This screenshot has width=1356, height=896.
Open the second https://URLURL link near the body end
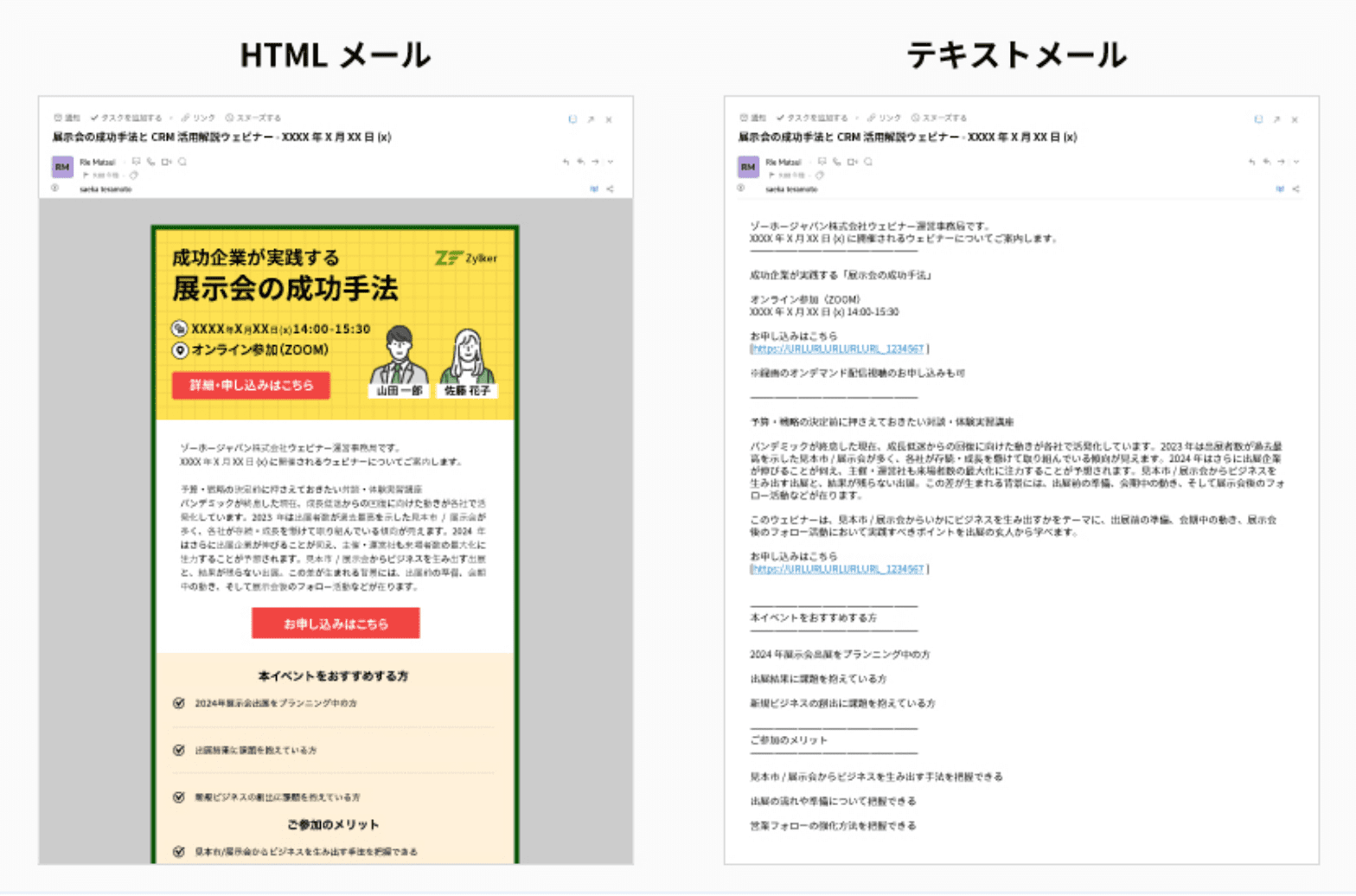pyautogui.click(x=838, y=569)
